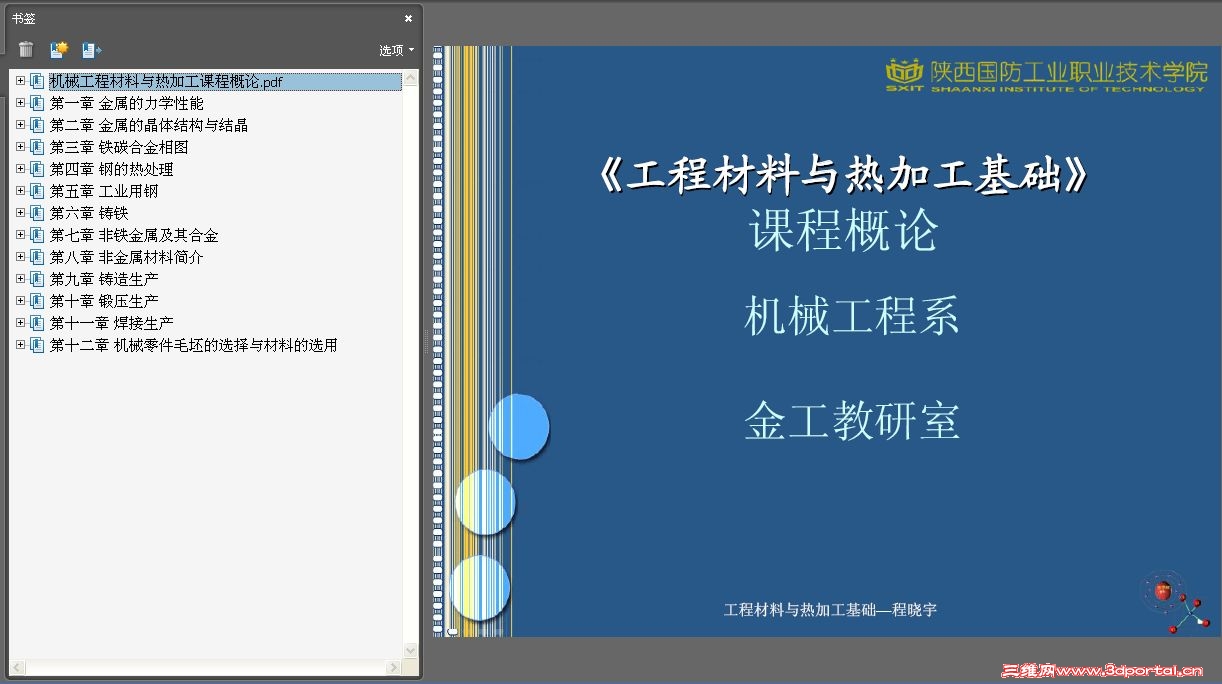Expand the 第二章 金属的晶体结构与结晶 bookmark

[20, 125]
